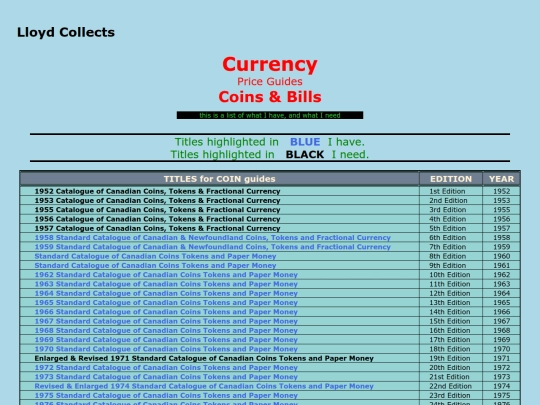Screen dimensions: 540x405
Task: Click the year '1958' cell
Action: (x=501, y=238)
